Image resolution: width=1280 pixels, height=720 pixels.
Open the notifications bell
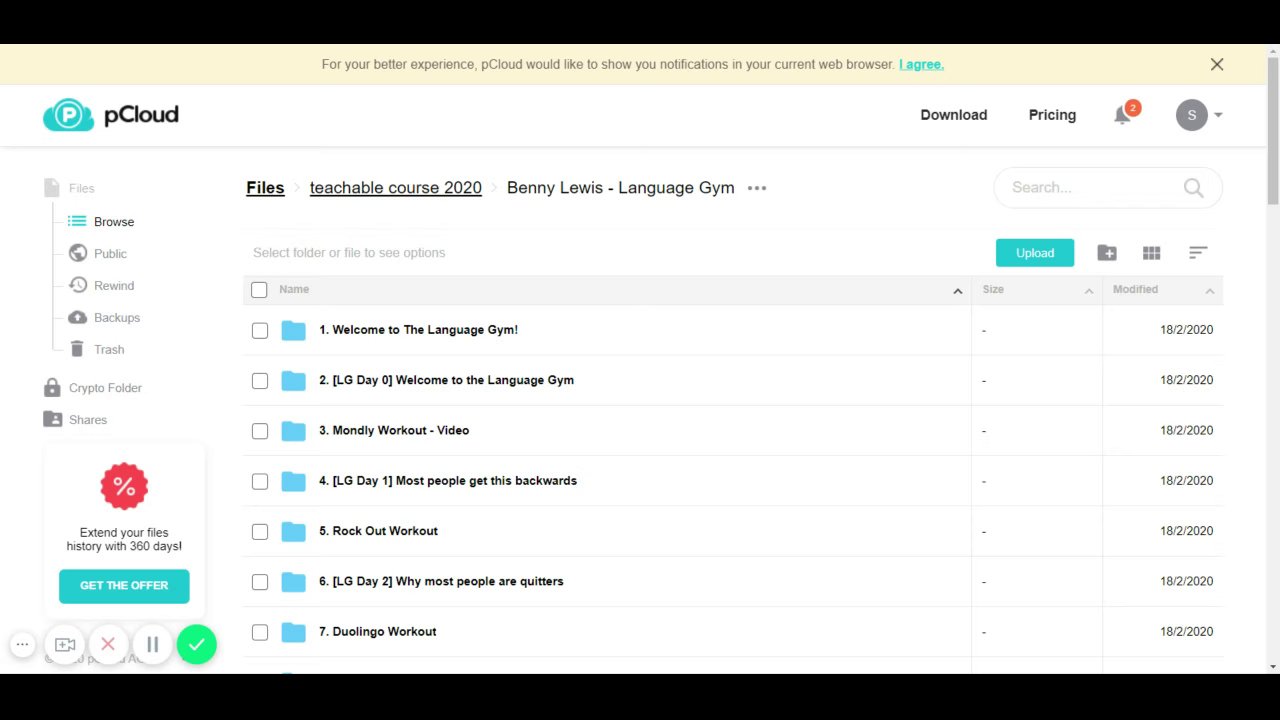pyautogui.click(x=1123, y=115)
